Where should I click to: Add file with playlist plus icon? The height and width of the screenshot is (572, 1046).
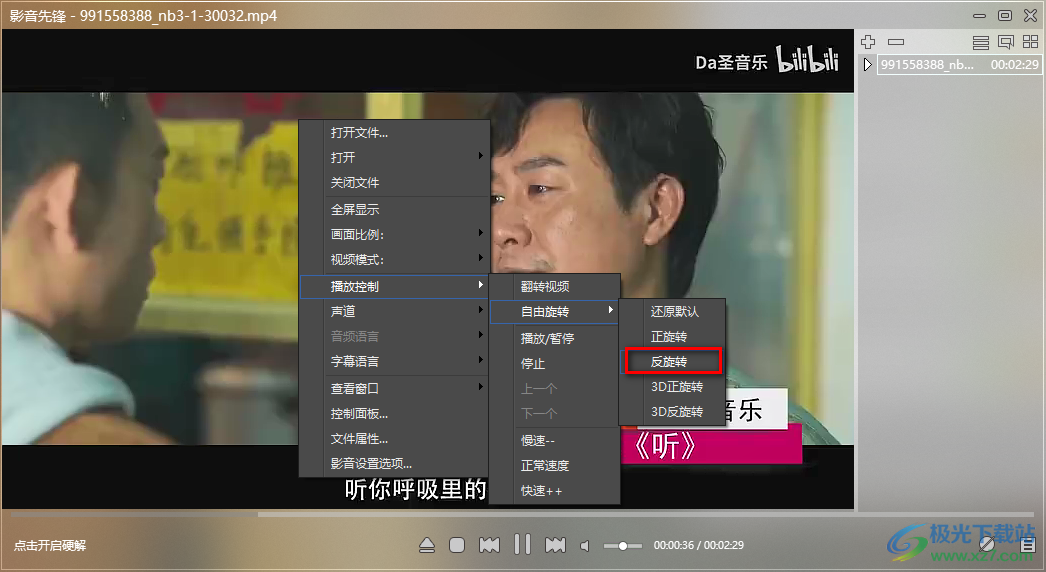868,42
